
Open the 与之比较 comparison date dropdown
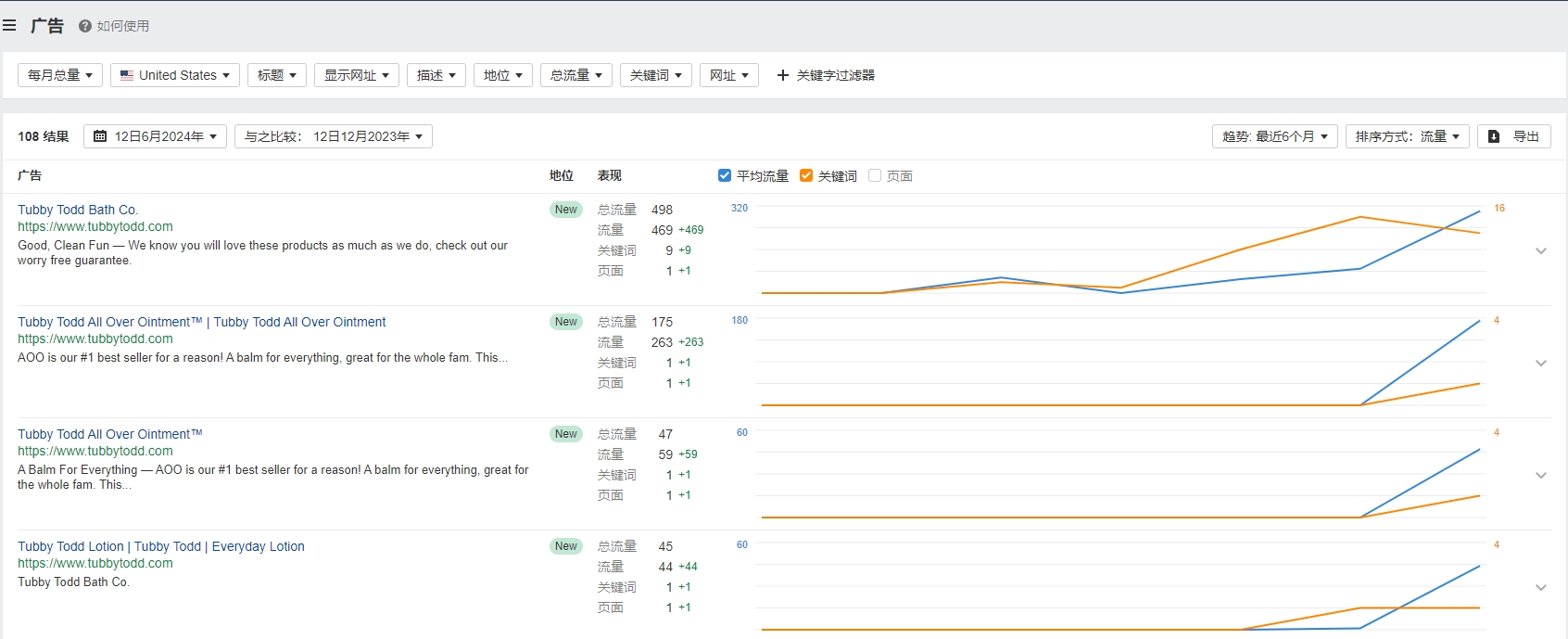click(334, 136)
